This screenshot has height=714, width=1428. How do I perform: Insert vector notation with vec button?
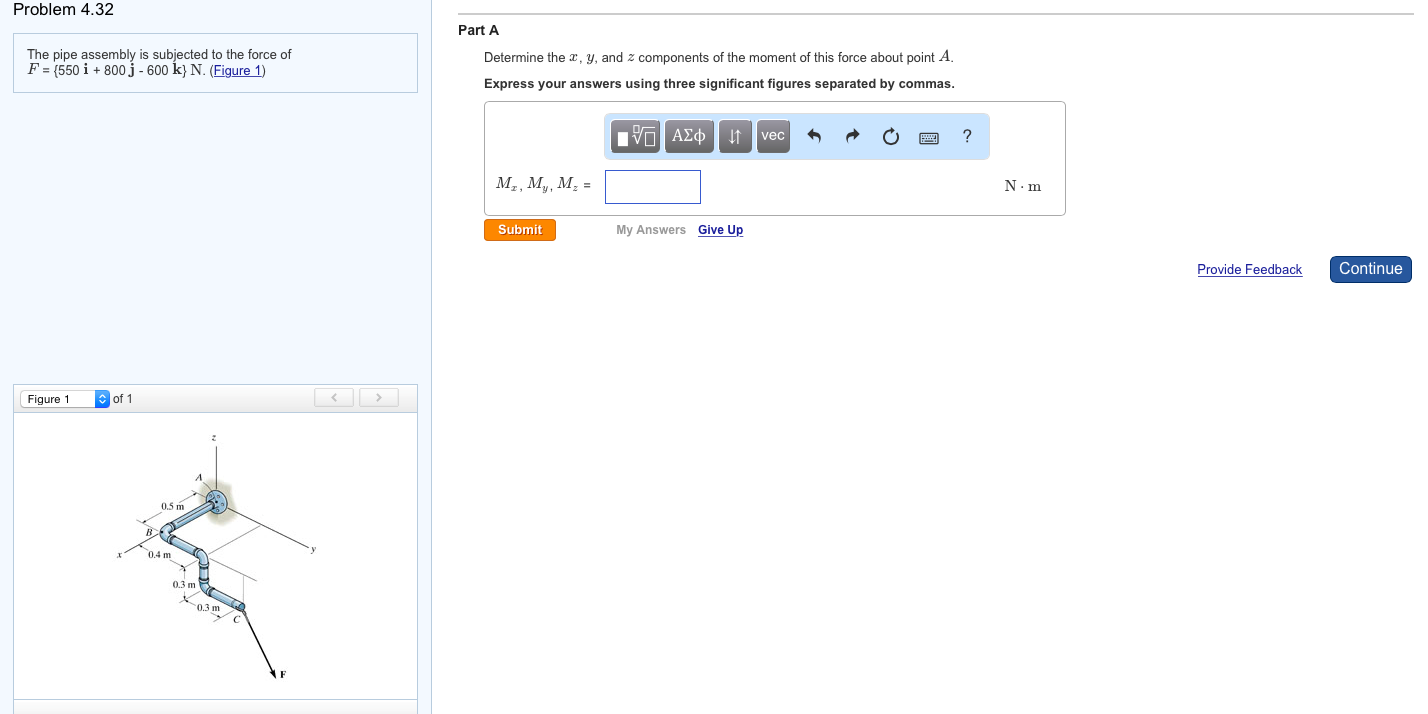(773, 136)
